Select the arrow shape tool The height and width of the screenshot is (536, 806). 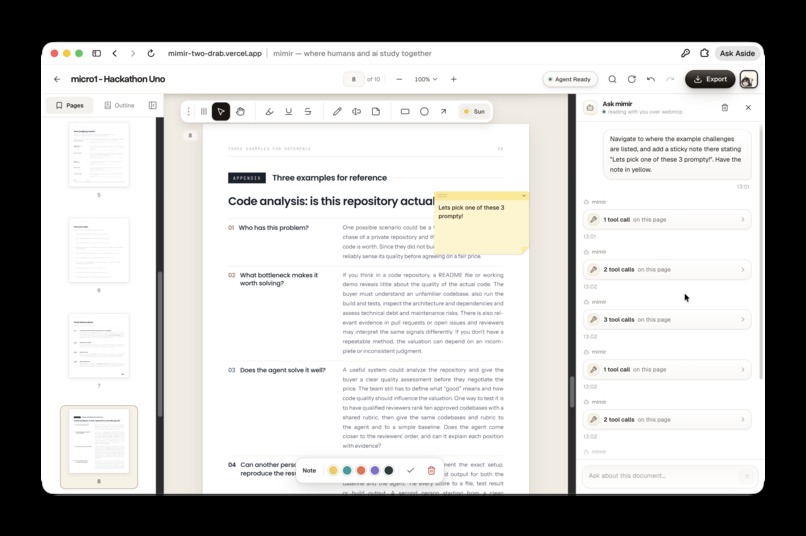[x=443, y=112]
